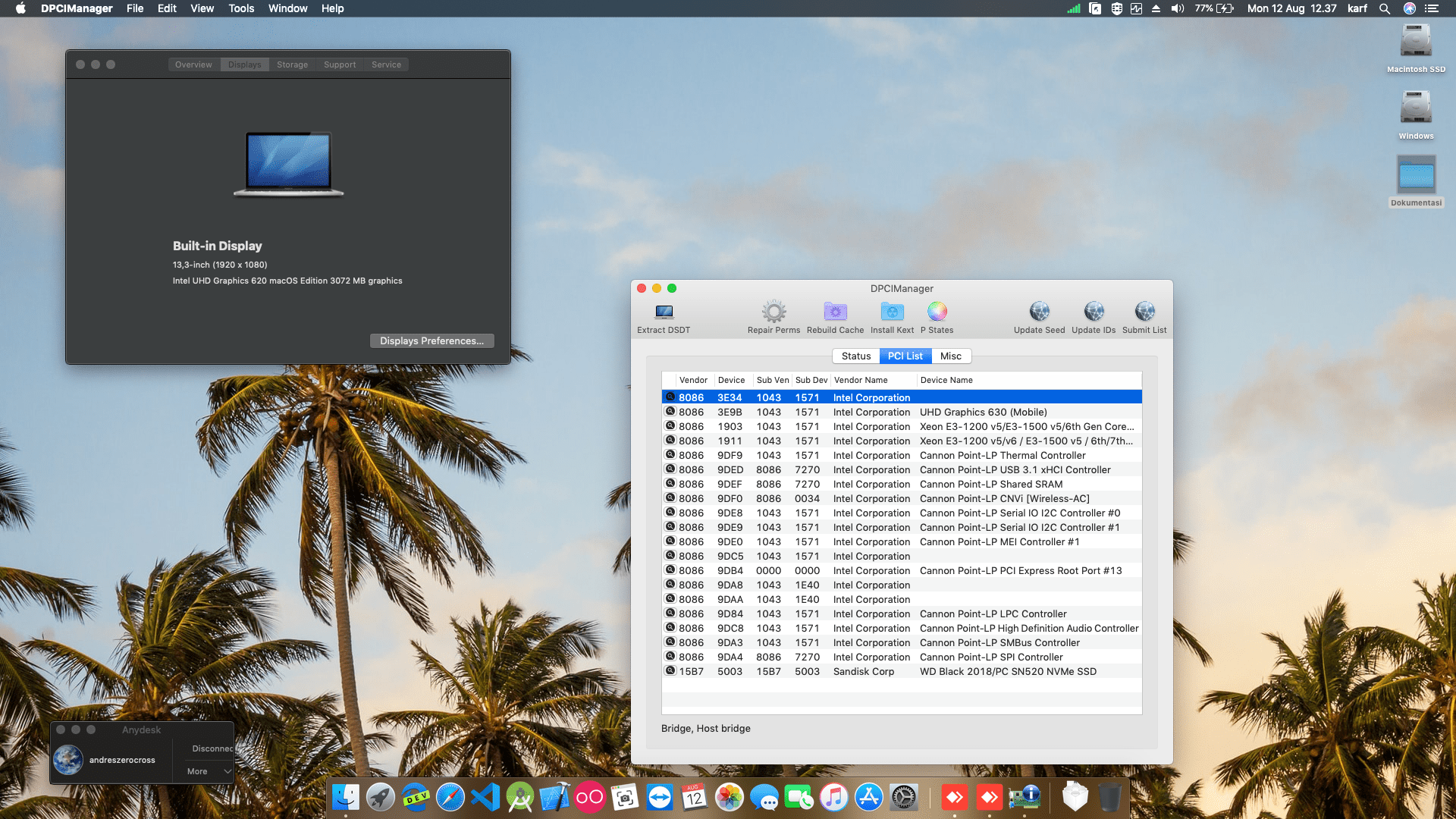Open the Notification Center list icon
Image resolution: width=1456 pixels, height=819 pixels.
coord(1432,8)
